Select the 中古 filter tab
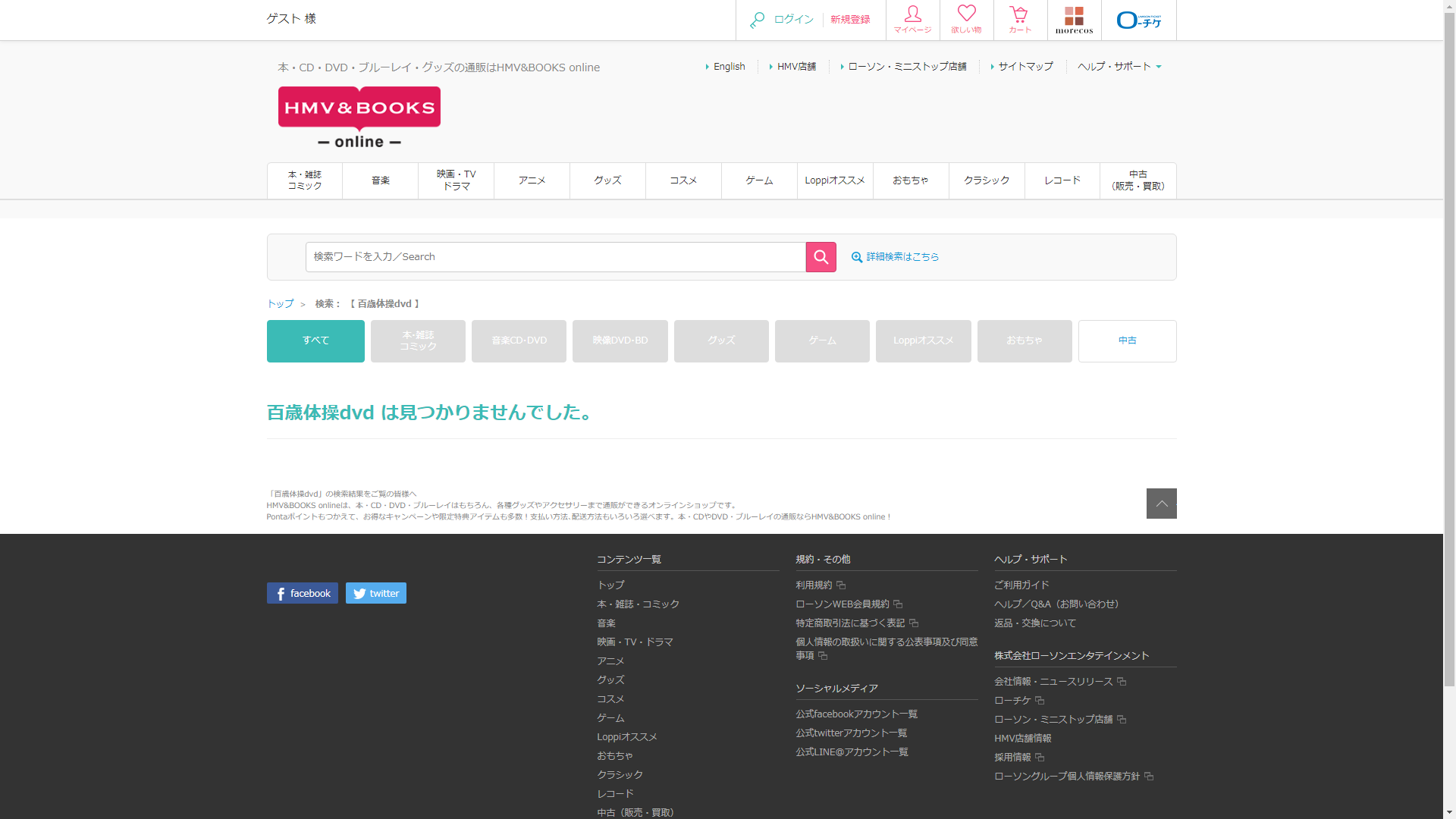1456x819 pixels. [1127, 341]
